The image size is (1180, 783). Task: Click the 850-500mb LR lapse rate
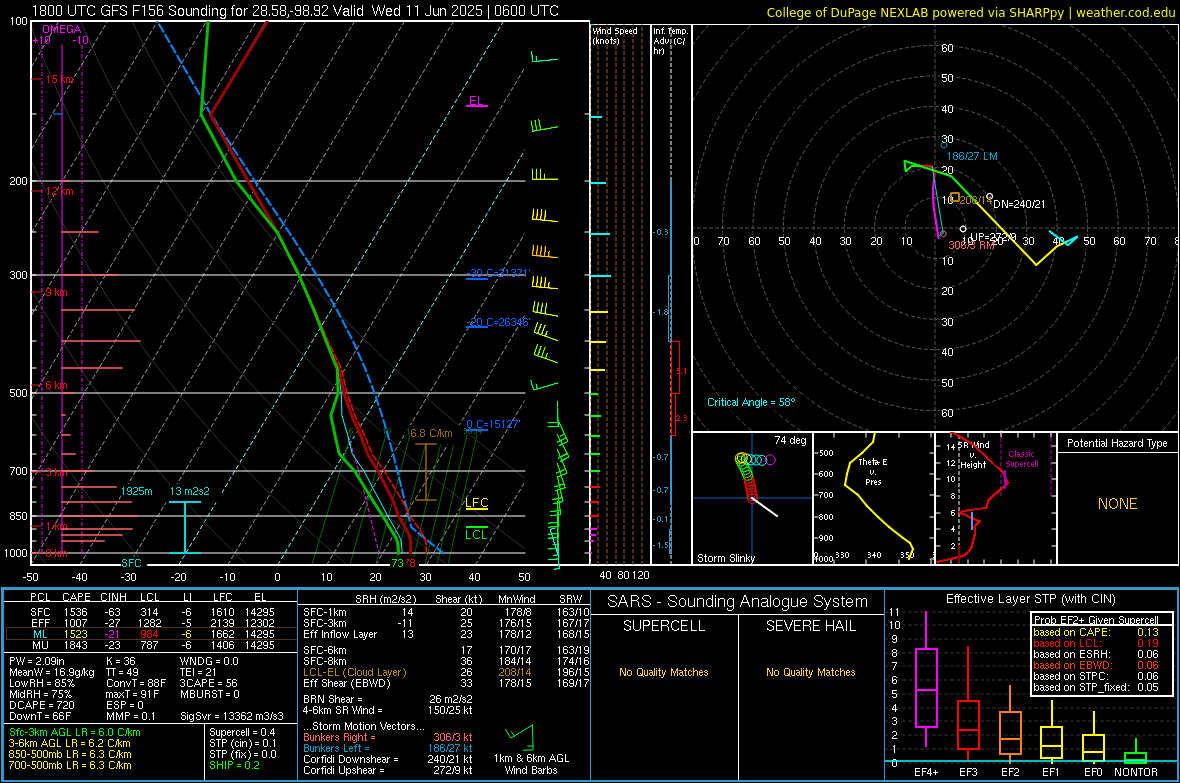pyautogui.click(x=70, y=754)
